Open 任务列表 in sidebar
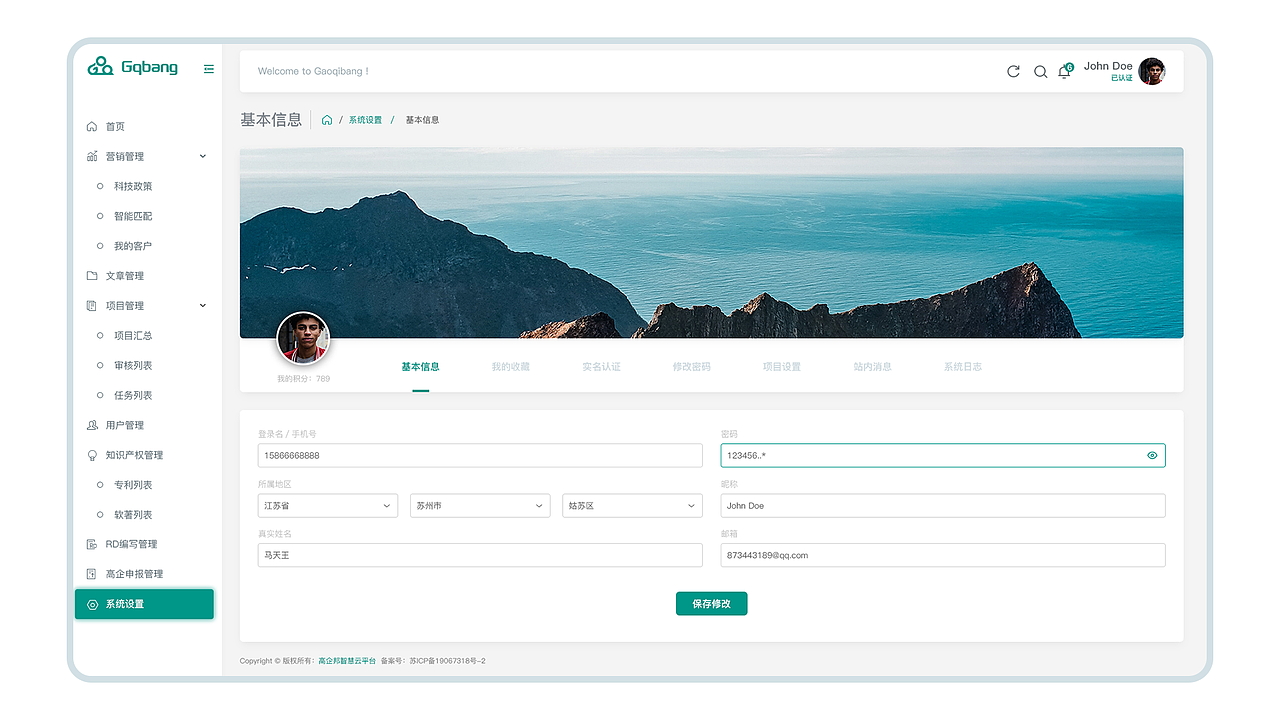This screenshot has width=1280, height=720. pos(133,395)
